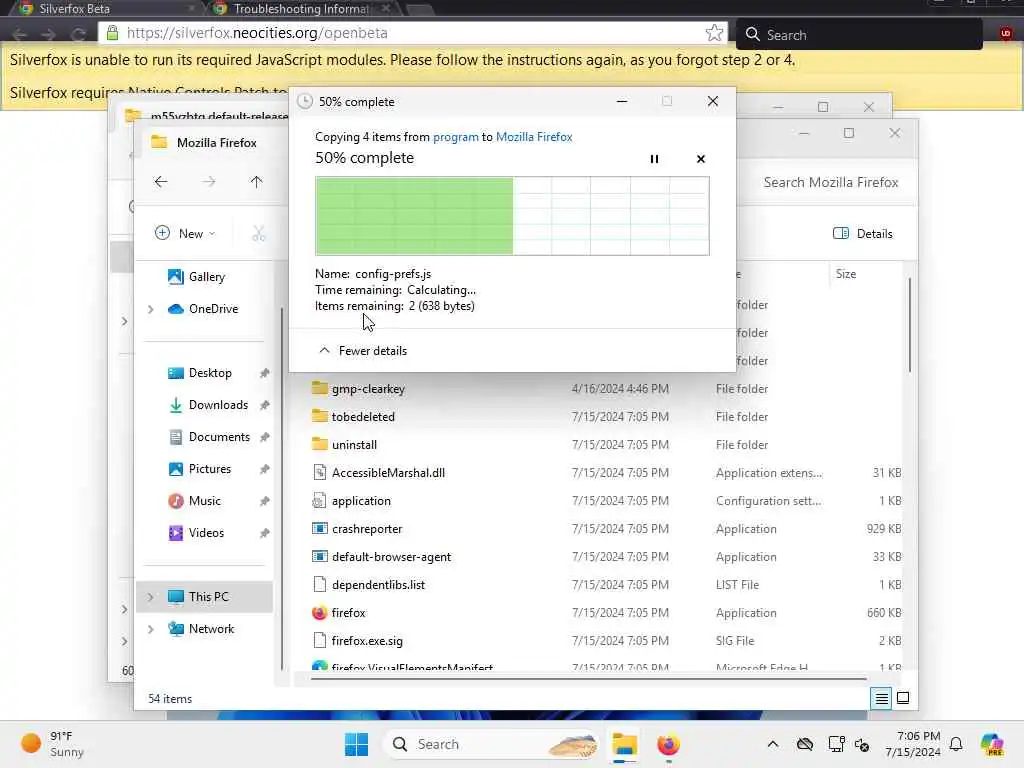Open the uBlock extension icon
The width and height of the screenshot is (1024, 768).
pos(1006,33)
